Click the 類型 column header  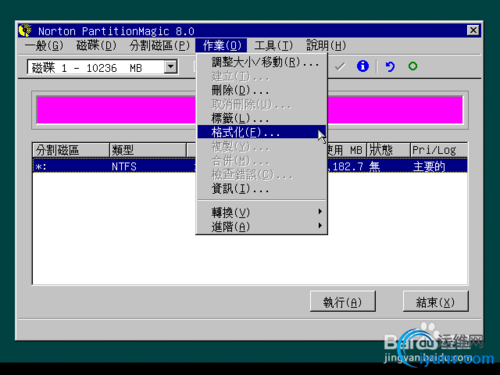(148, 150)
